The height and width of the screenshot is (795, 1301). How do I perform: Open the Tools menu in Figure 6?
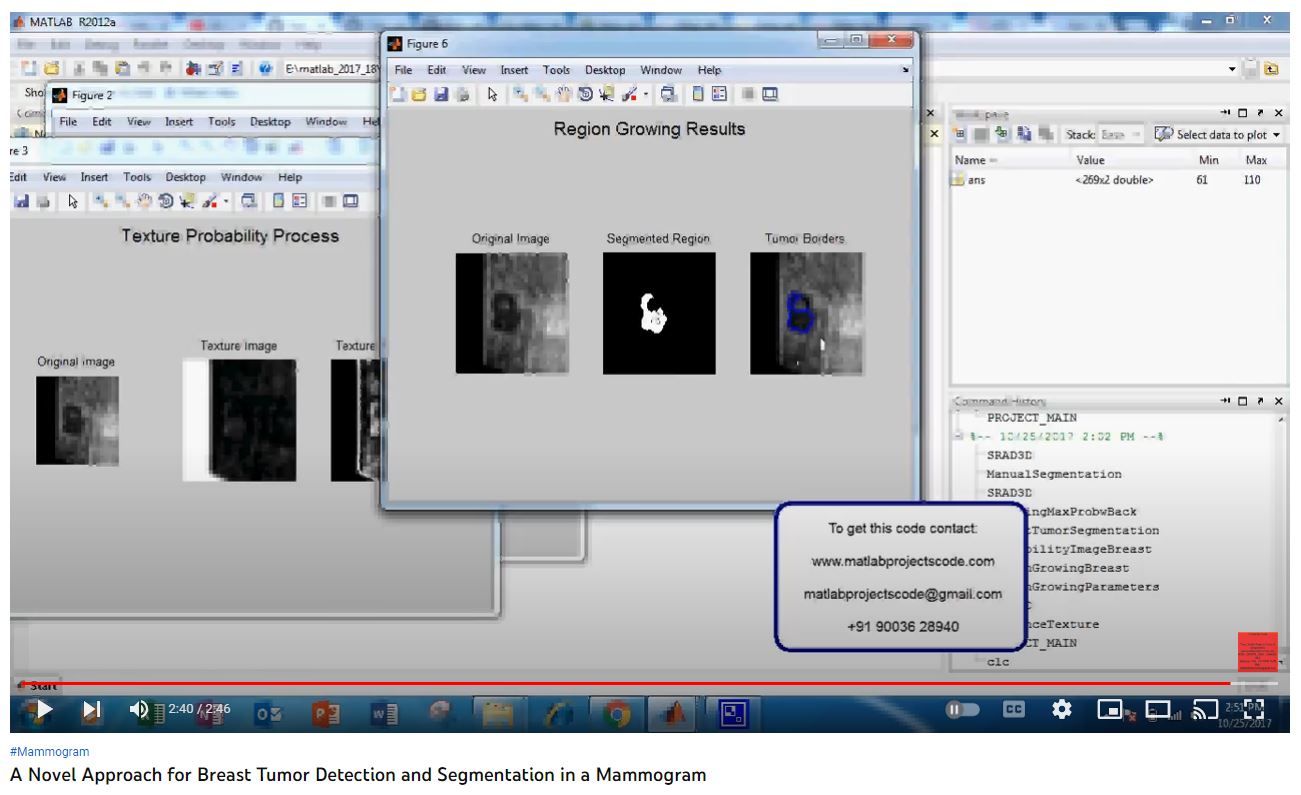click(556, 70)
